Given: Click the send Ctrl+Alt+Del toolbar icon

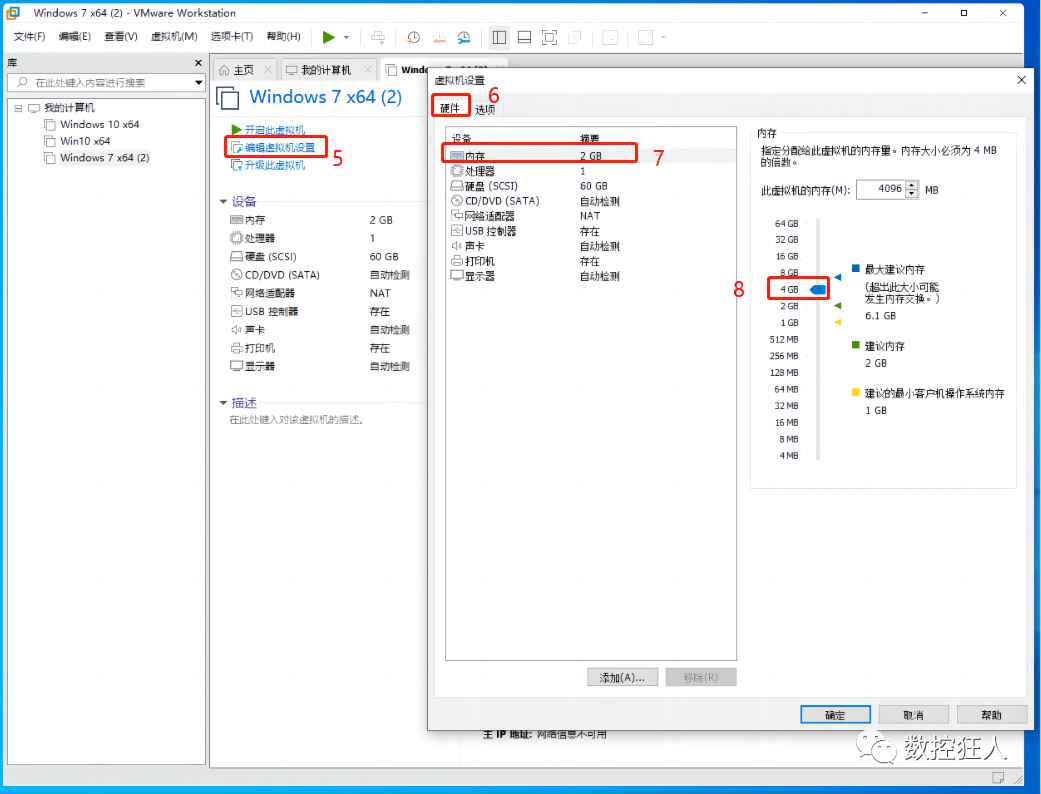Looking at the screenshot, I should point(378,37).
